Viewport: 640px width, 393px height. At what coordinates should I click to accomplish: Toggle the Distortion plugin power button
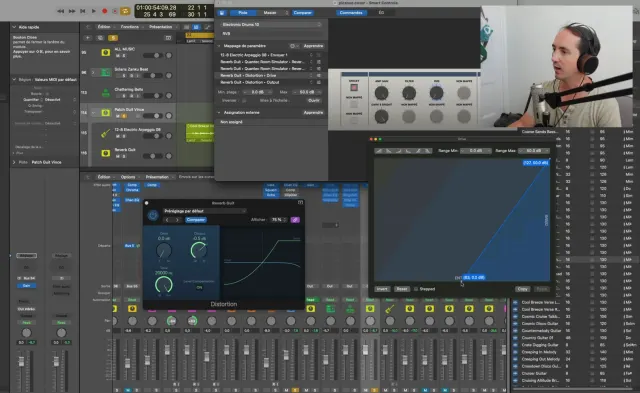tap(153, 215)
